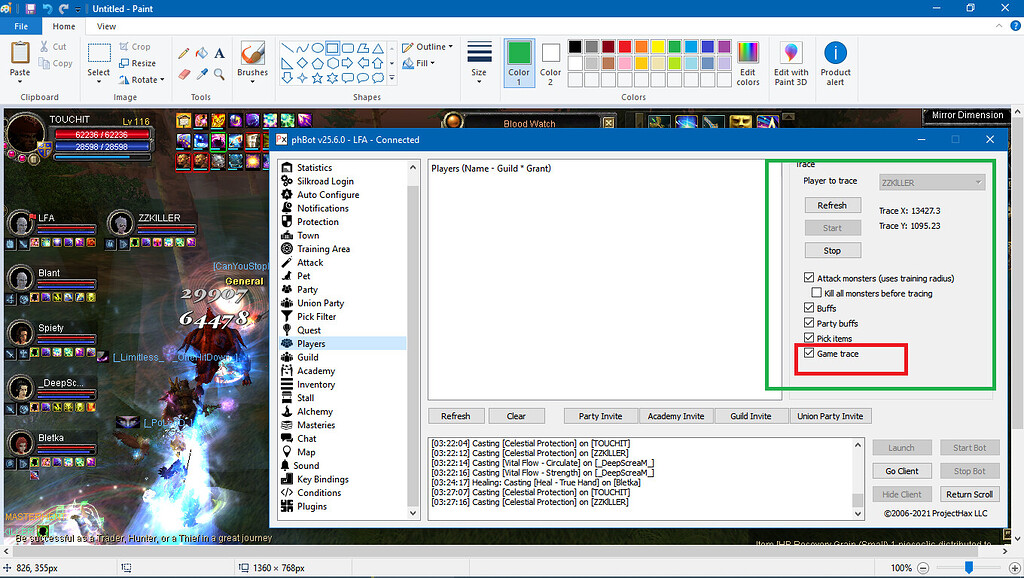The width and height of the screenshot is (1024, 578).
Task: Click the Product alert icon
Action: click(x=836, y=60)
